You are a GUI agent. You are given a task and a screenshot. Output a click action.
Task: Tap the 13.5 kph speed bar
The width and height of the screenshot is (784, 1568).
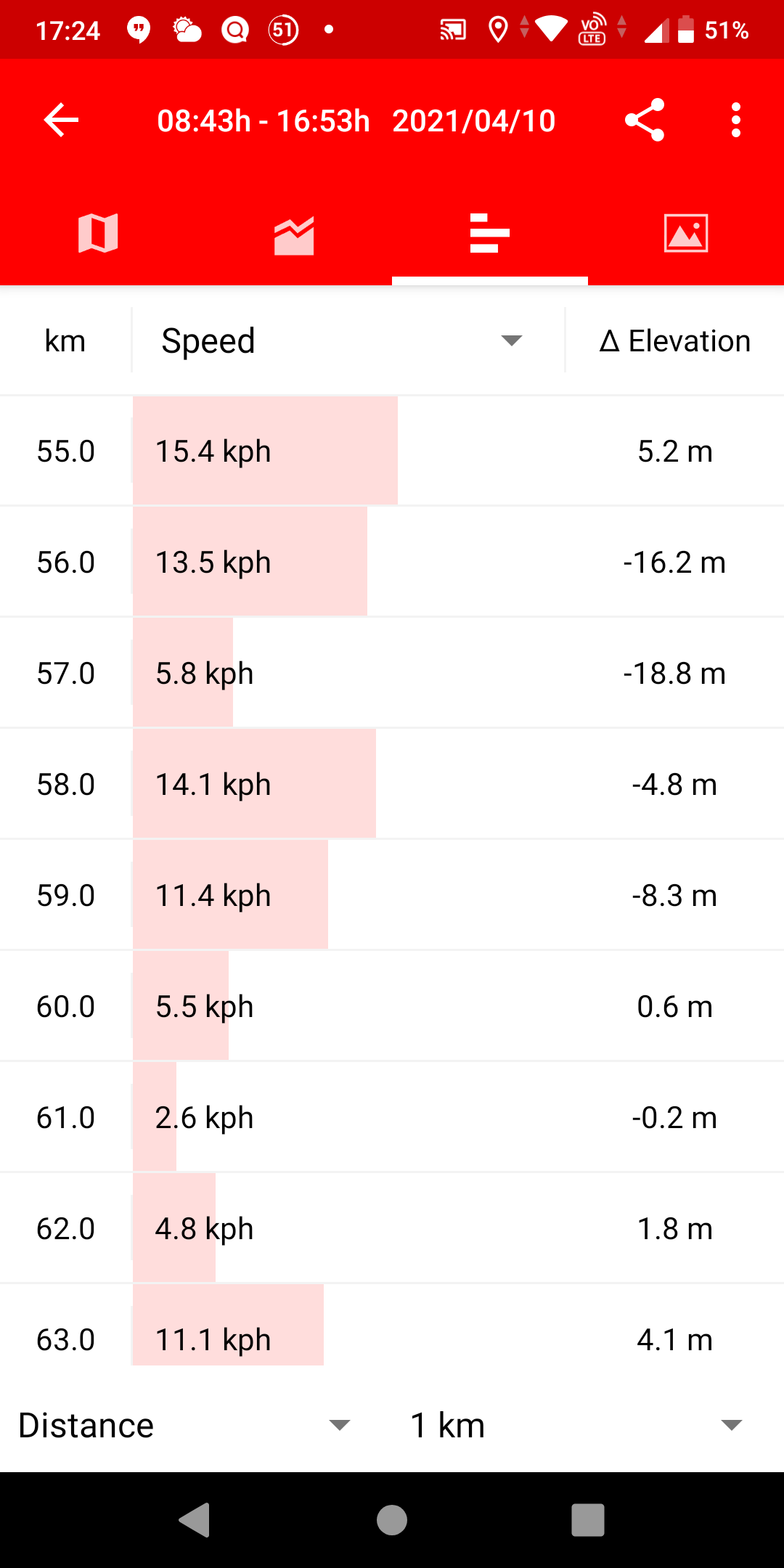pyautogui.click(x=250, y=562)
